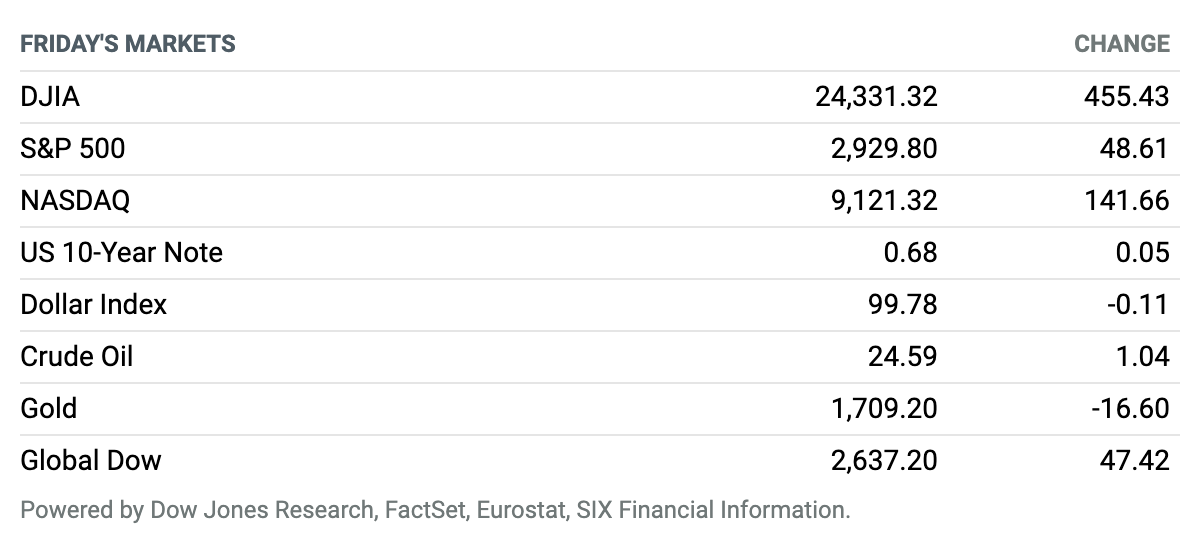Select NASDAQ value 9,121.32
The image size is (1200, 554).
point(885,201)
